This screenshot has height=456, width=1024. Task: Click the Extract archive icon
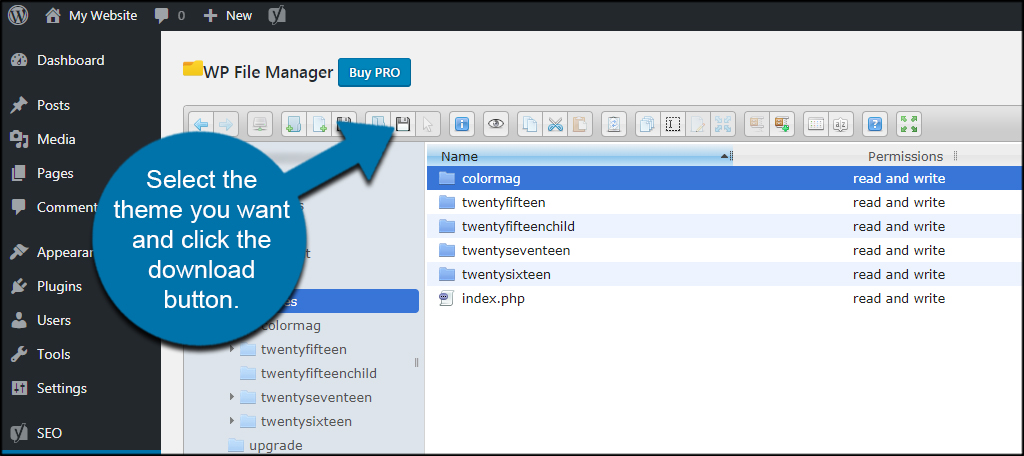click(x=756, y=123)
